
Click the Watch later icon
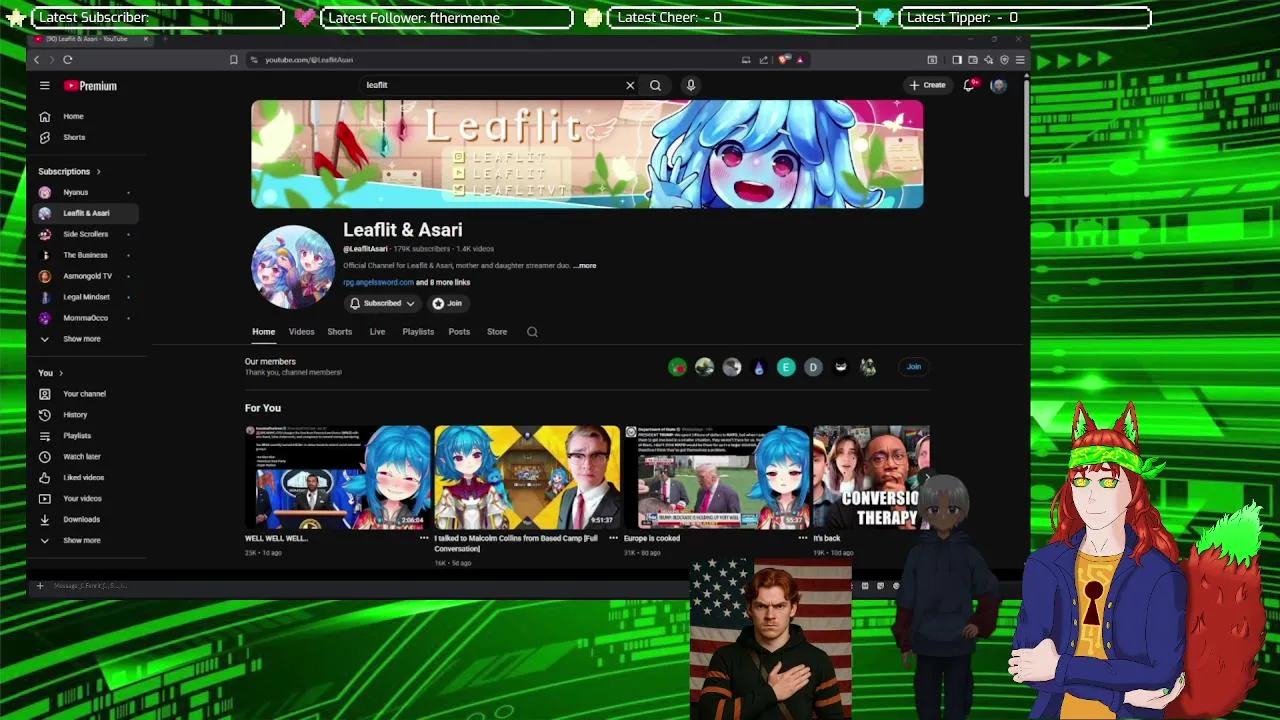coord(44,457)
